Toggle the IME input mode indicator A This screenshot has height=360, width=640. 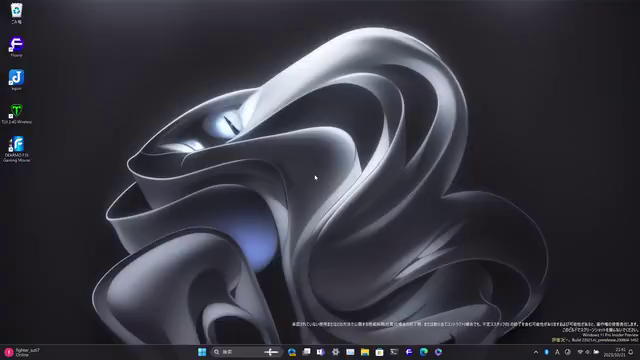click(557, 352)
